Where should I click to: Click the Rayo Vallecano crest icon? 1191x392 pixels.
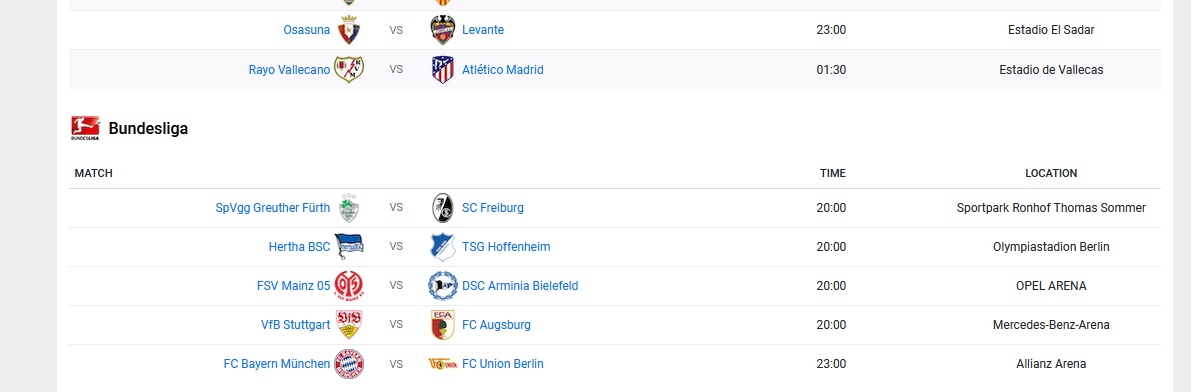click(x=349, y=70)
